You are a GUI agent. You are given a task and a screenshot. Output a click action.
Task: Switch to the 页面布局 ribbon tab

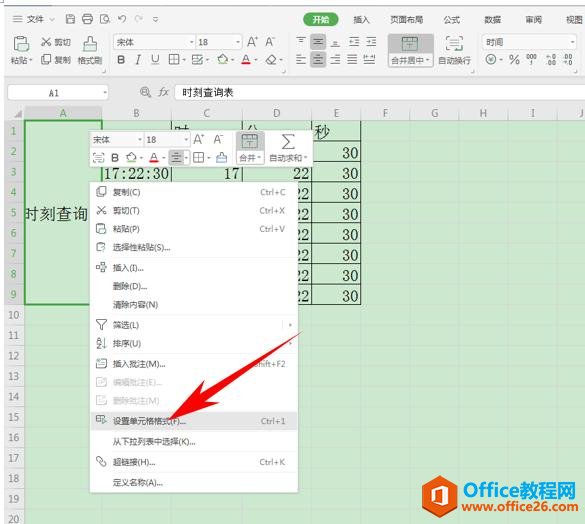406,19
